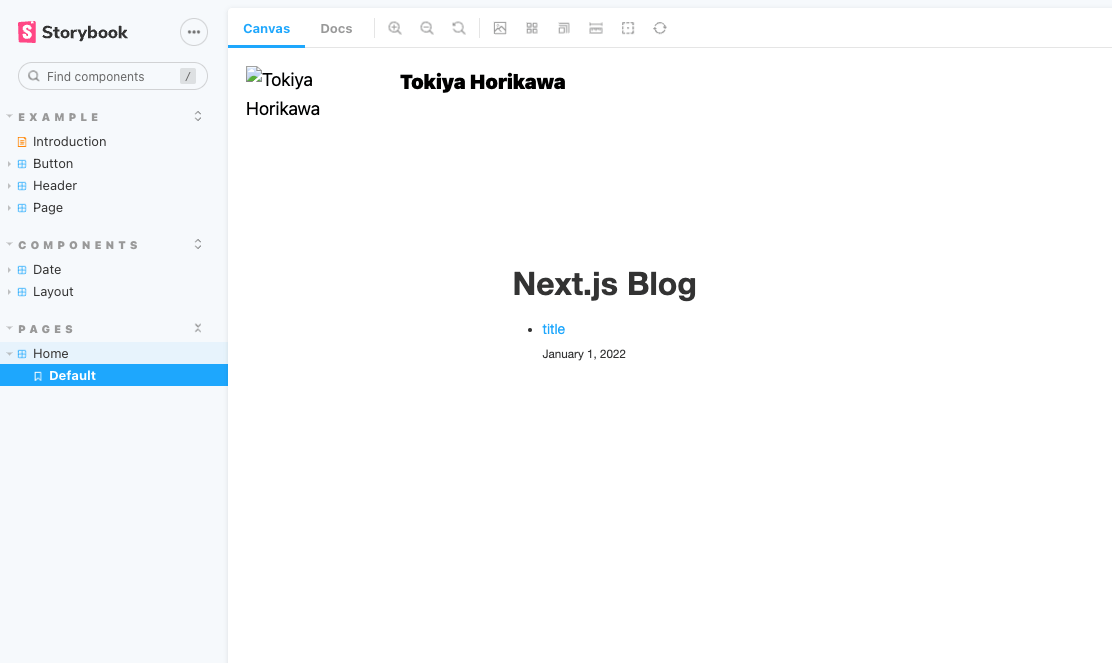Collapse all in the PAGES section
1112x663 pixels.
pyautogui.click(x=198, y=328)
